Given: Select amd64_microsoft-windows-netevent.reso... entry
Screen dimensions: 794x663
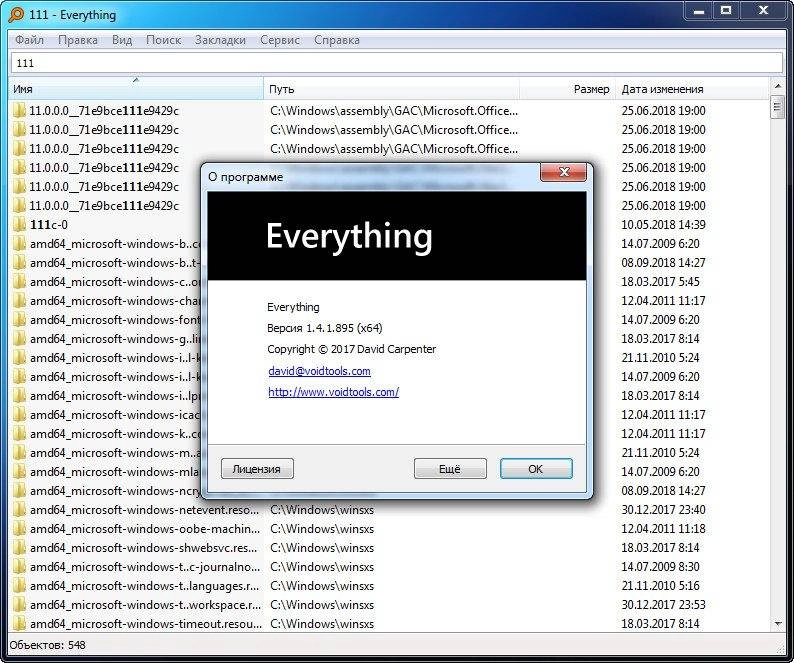Looking at the screenshot, I should coord(144,510).
